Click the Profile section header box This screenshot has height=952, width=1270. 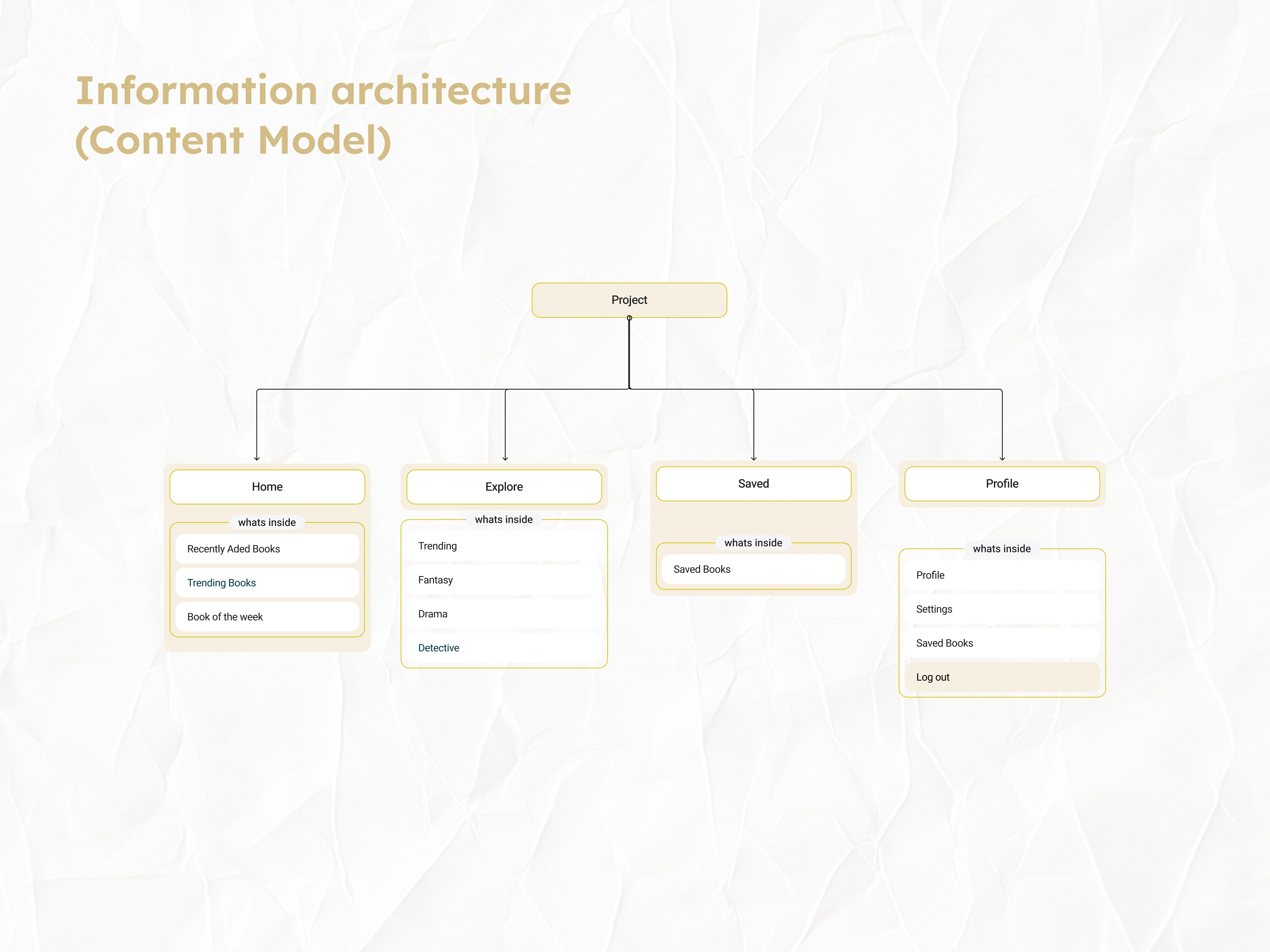(x=1002, y=484)
